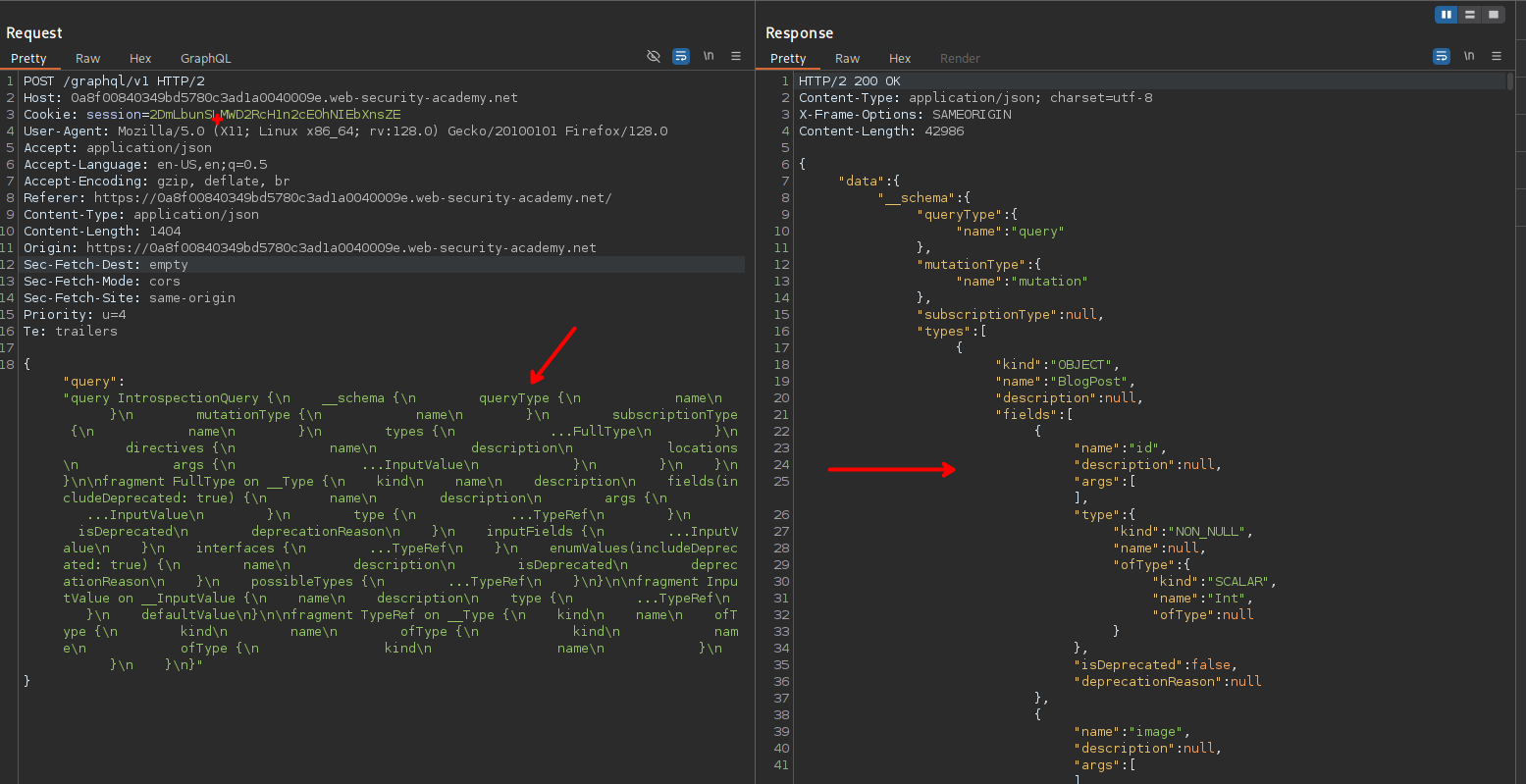Toggle word wrap in Response panel
1526x784 pixels.
[x=1442, y=57]
